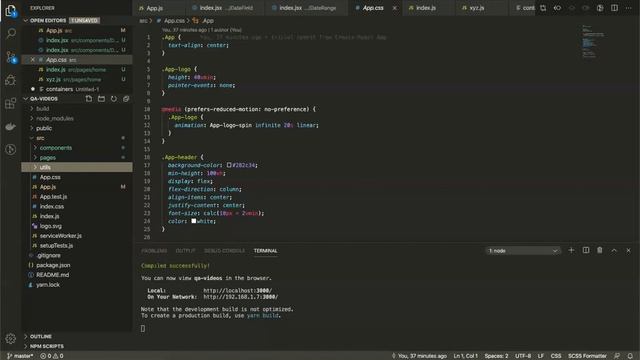640x360 pixels.
Task: Create a new file in QA-VIDEOS explorer
Action: coord(89,99)
